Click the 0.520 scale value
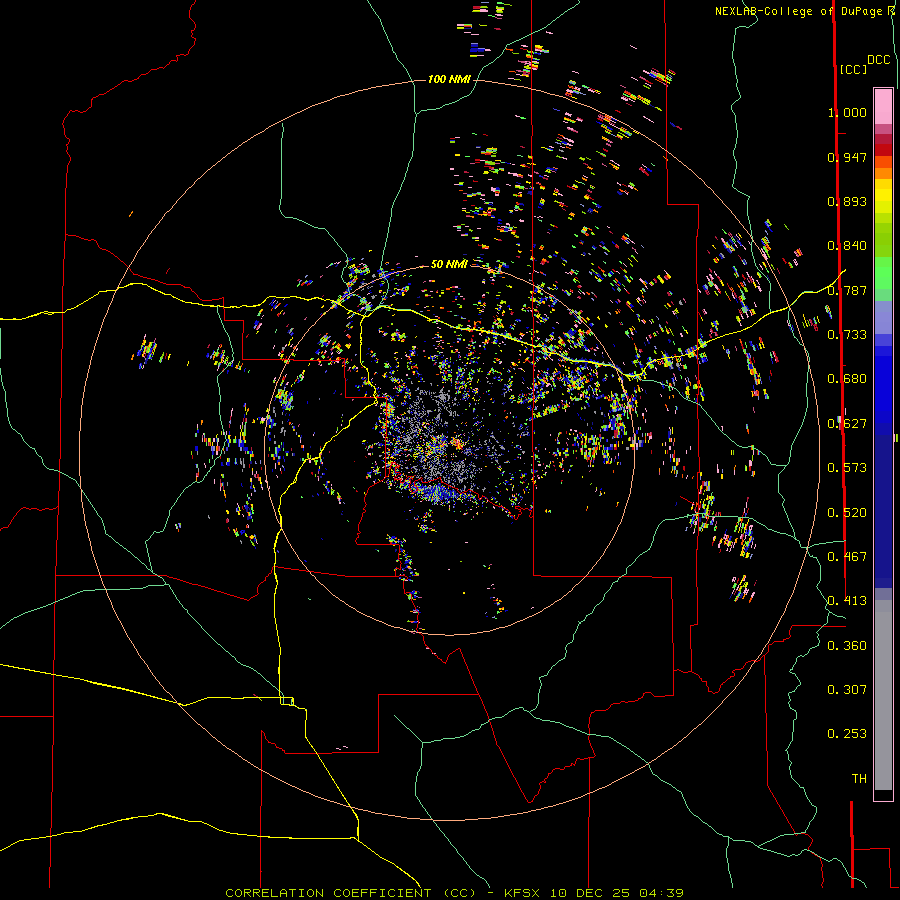Screen dimensions: 900x900 847,513
